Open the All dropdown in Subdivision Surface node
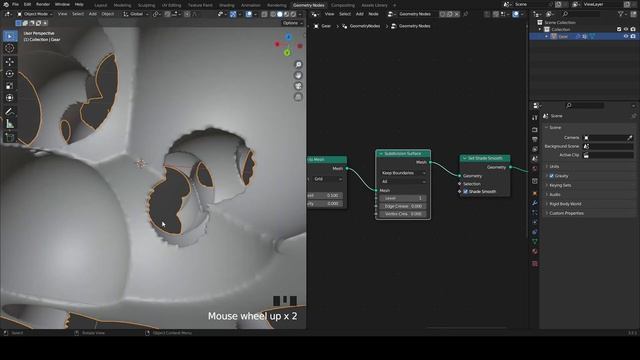Image resolution: width=640 pixels, height=360 pixels. tap(403, 181)
